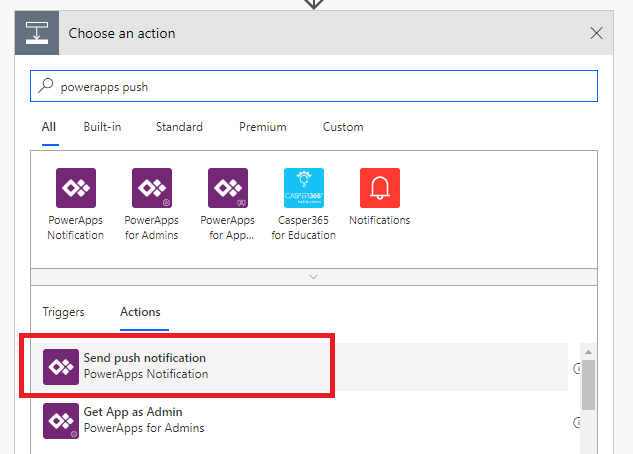Screen dimensions: 633x454
Task: Click the Choose an action title text
Action: tap(122, 33)
